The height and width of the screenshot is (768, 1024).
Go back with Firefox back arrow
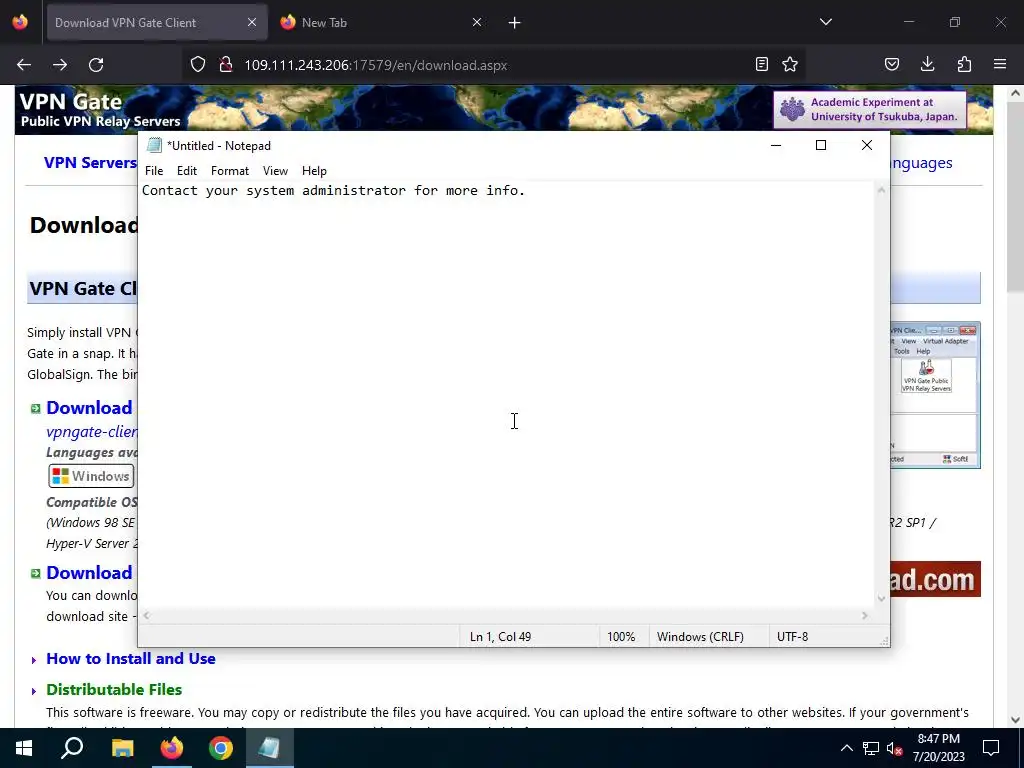point(24,65)
